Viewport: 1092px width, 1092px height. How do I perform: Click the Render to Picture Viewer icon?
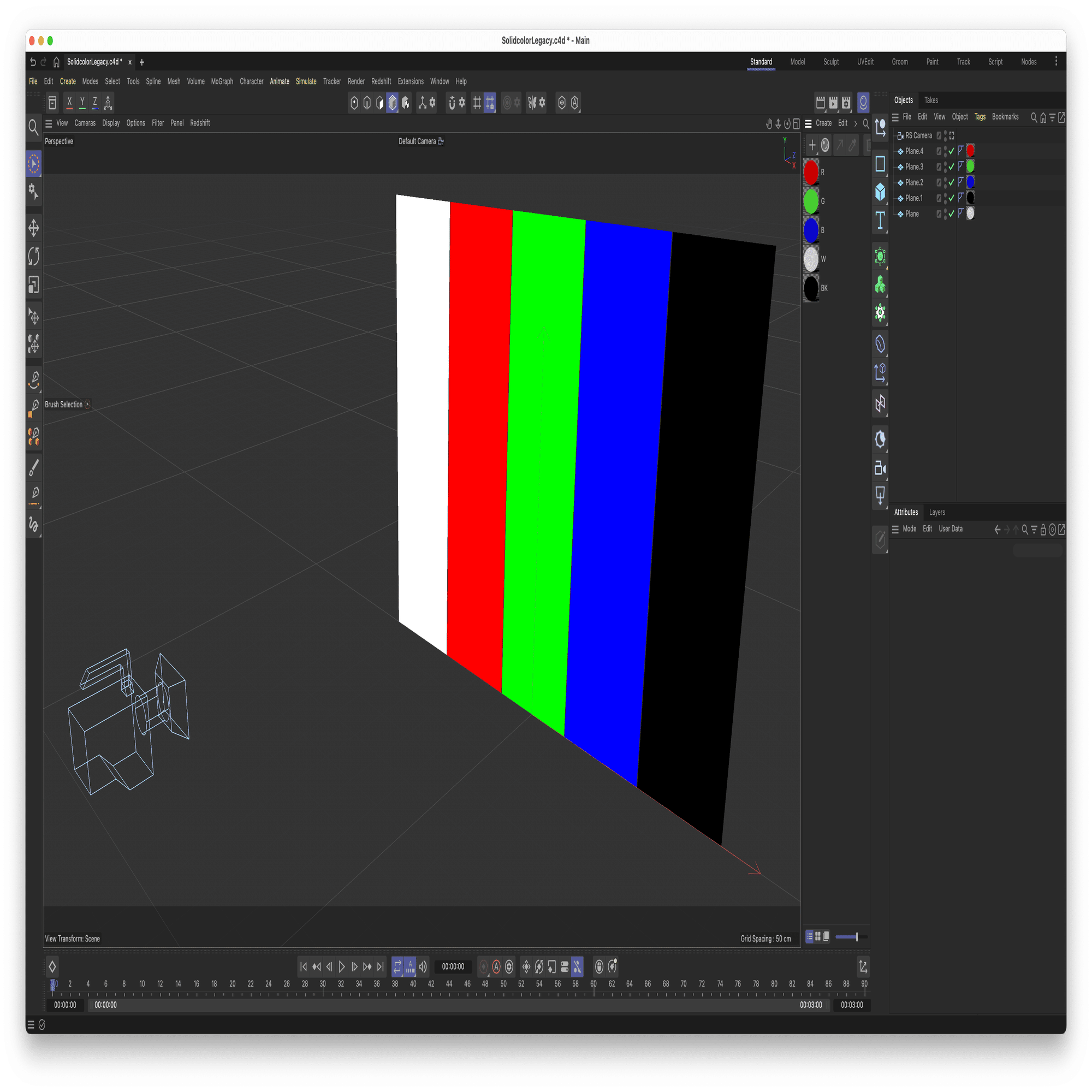click(833, 102)
